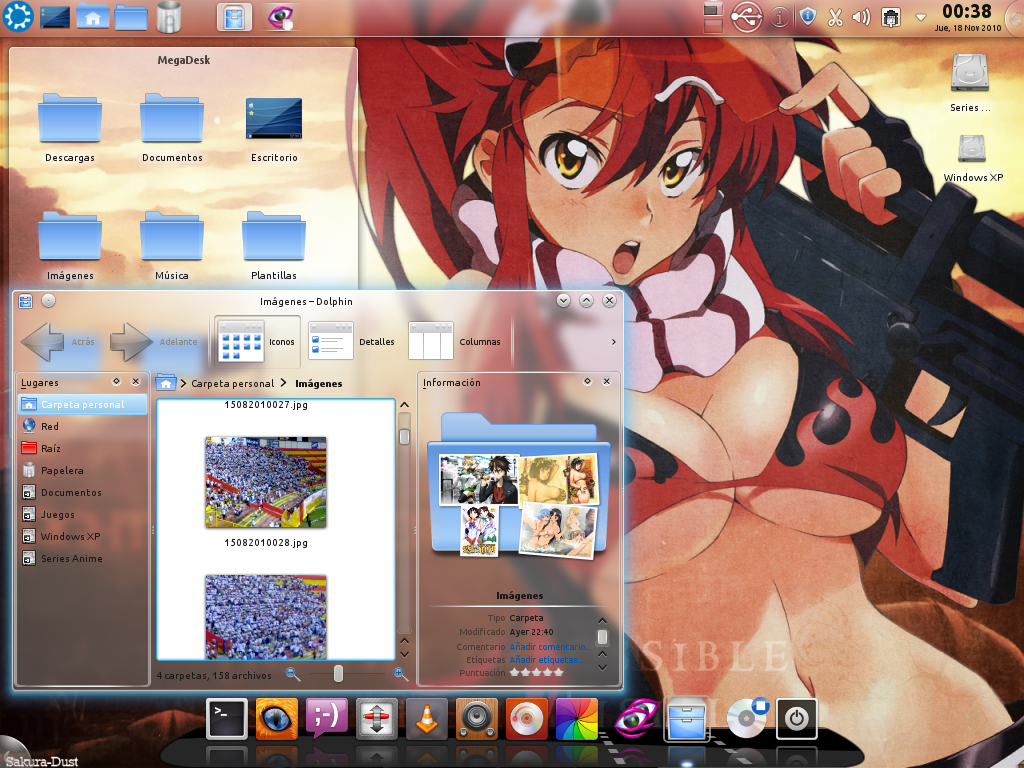The height and width of the screenshot is (768, 1024).
Task: Expand the Dolphin toolbar overflow chevron
Action: 613,342
